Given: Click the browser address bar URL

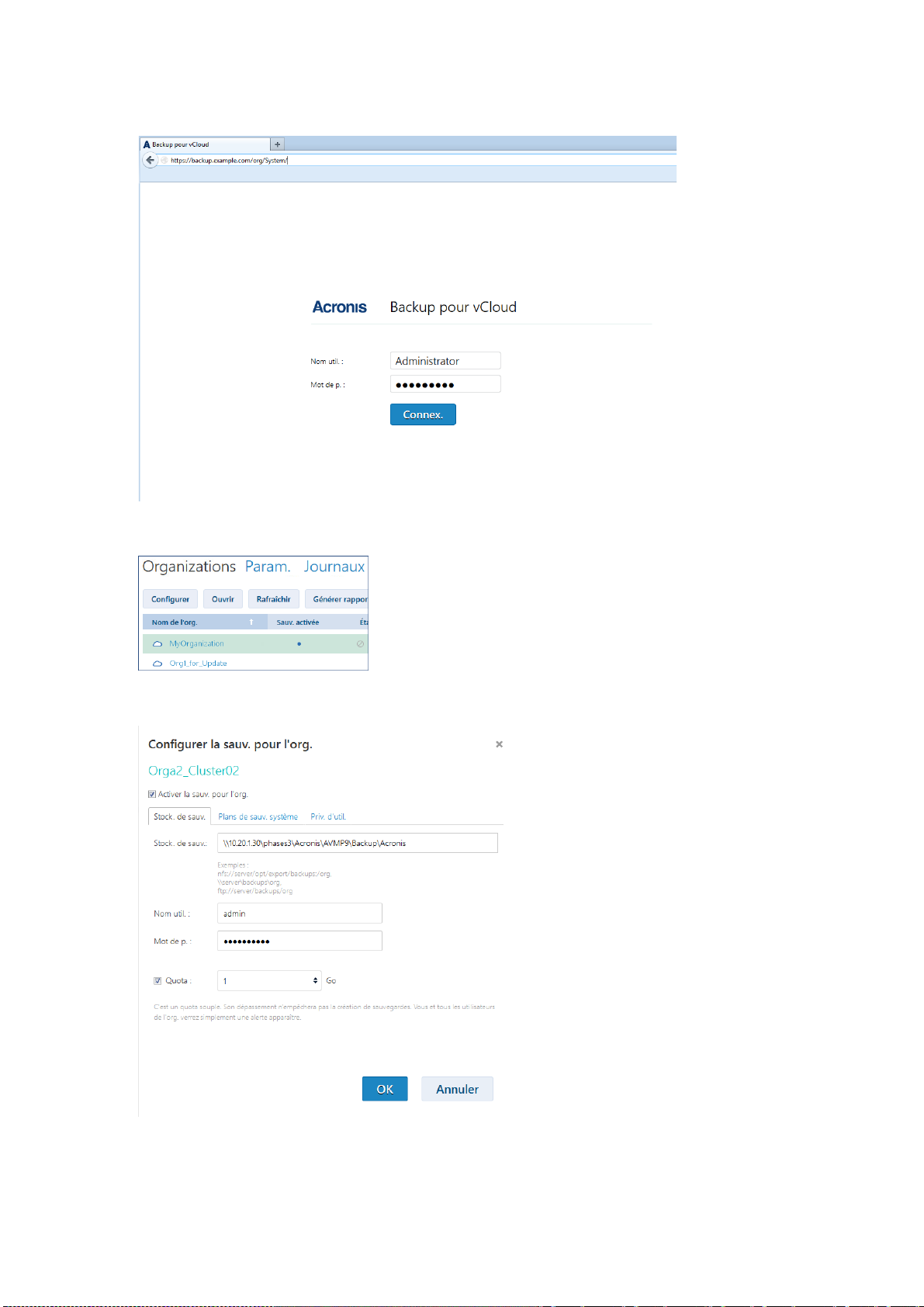Looking at the screenshot, I should click(229, 161).
